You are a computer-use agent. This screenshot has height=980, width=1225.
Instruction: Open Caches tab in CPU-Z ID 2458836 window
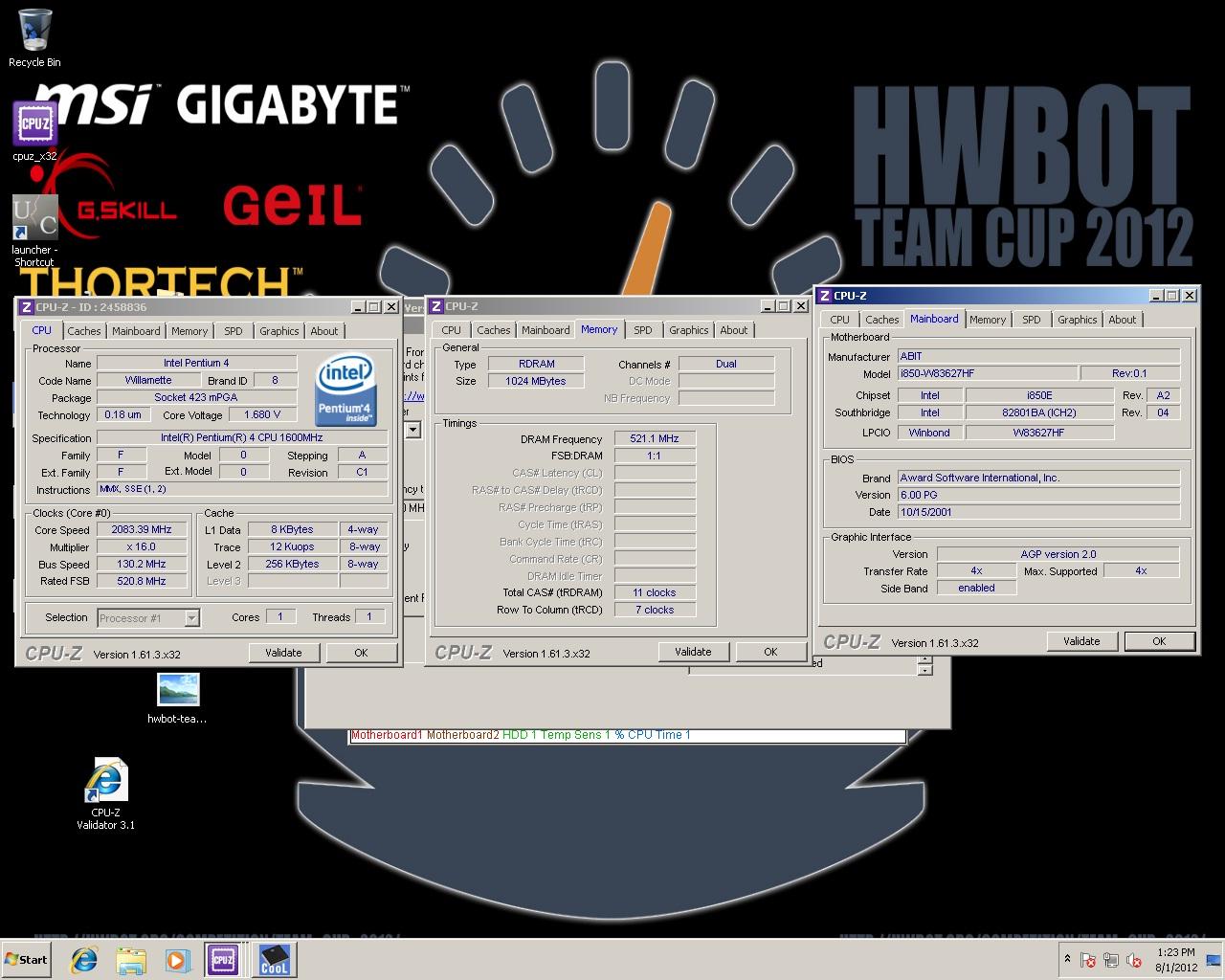pyautogui.click(x=84, y=331)
